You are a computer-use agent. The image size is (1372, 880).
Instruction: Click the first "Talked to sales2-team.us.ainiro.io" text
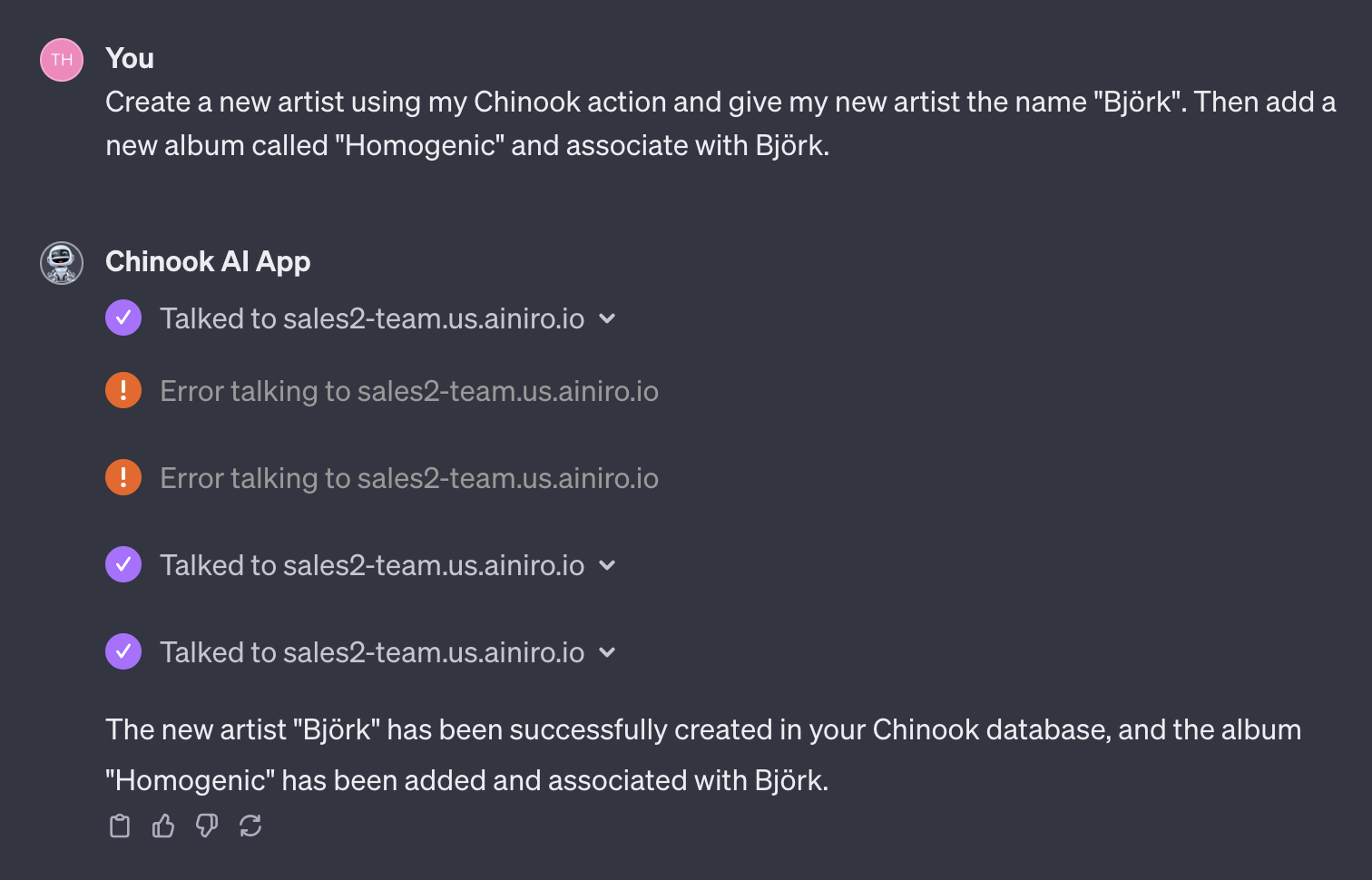click(372, 318)
